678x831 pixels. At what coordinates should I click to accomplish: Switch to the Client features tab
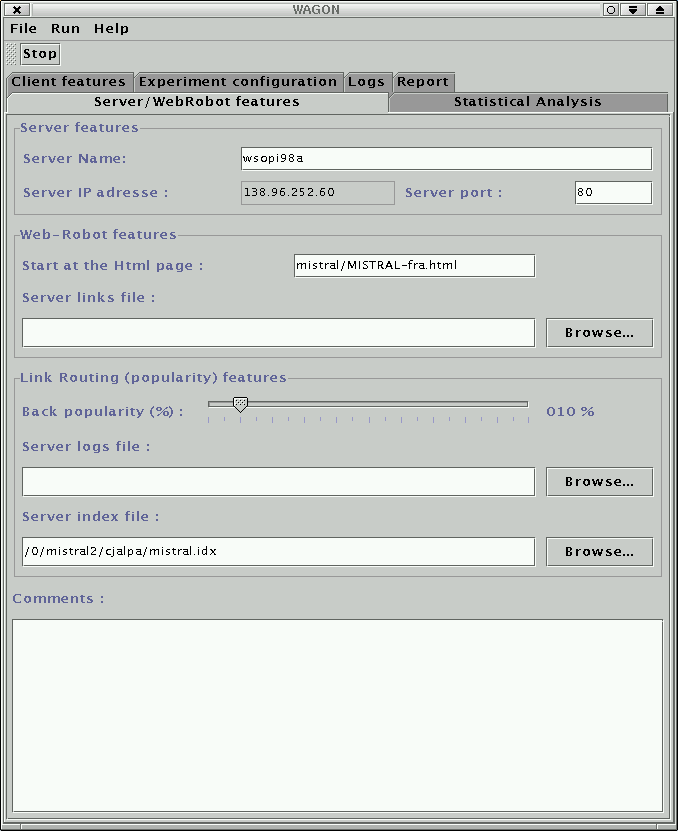[x=69, y=82]
